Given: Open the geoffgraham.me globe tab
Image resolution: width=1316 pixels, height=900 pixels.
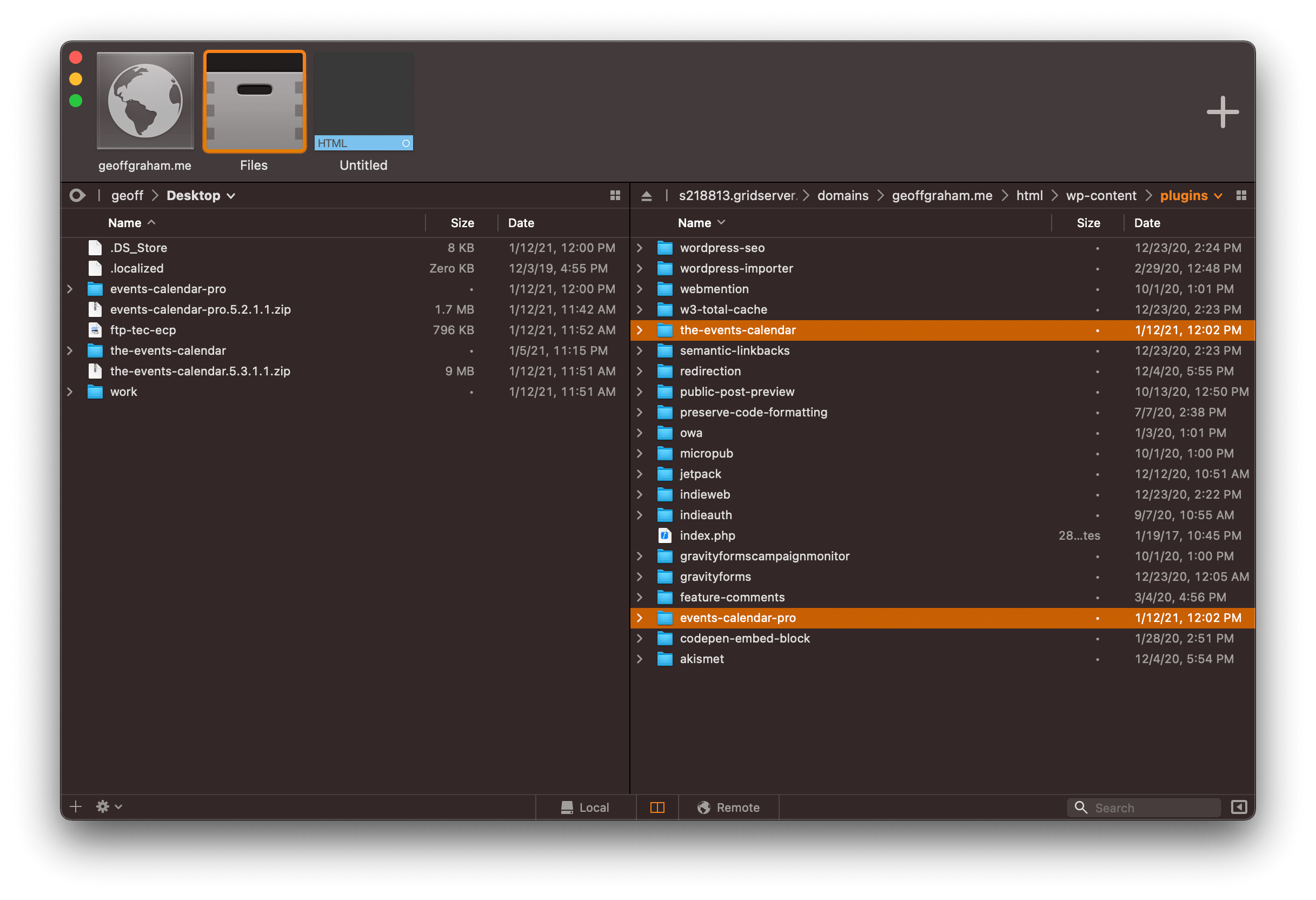Looking at the screenshot, I should click(145, 101).
